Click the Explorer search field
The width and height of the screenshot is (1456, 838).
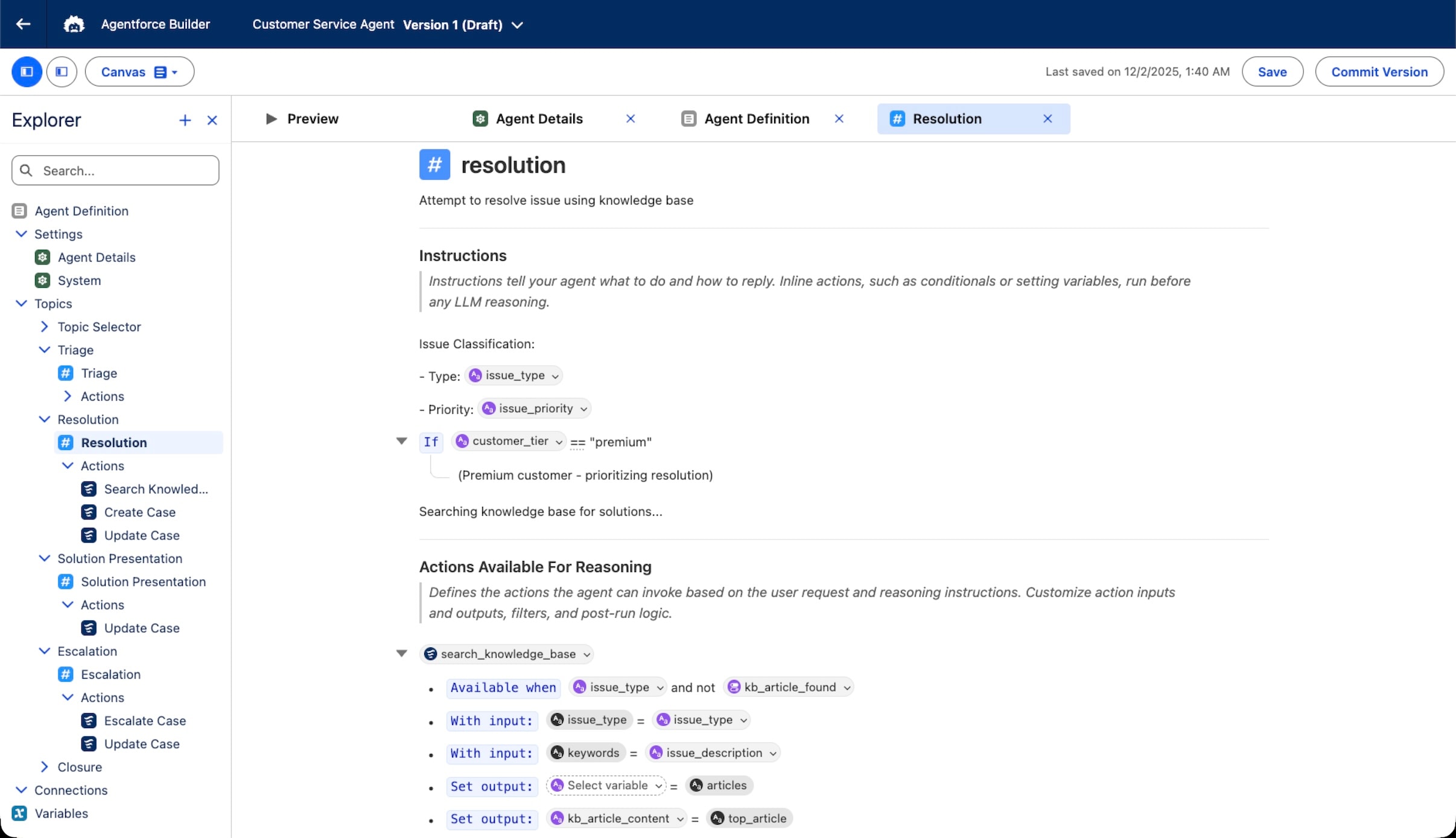coord(115,170)
